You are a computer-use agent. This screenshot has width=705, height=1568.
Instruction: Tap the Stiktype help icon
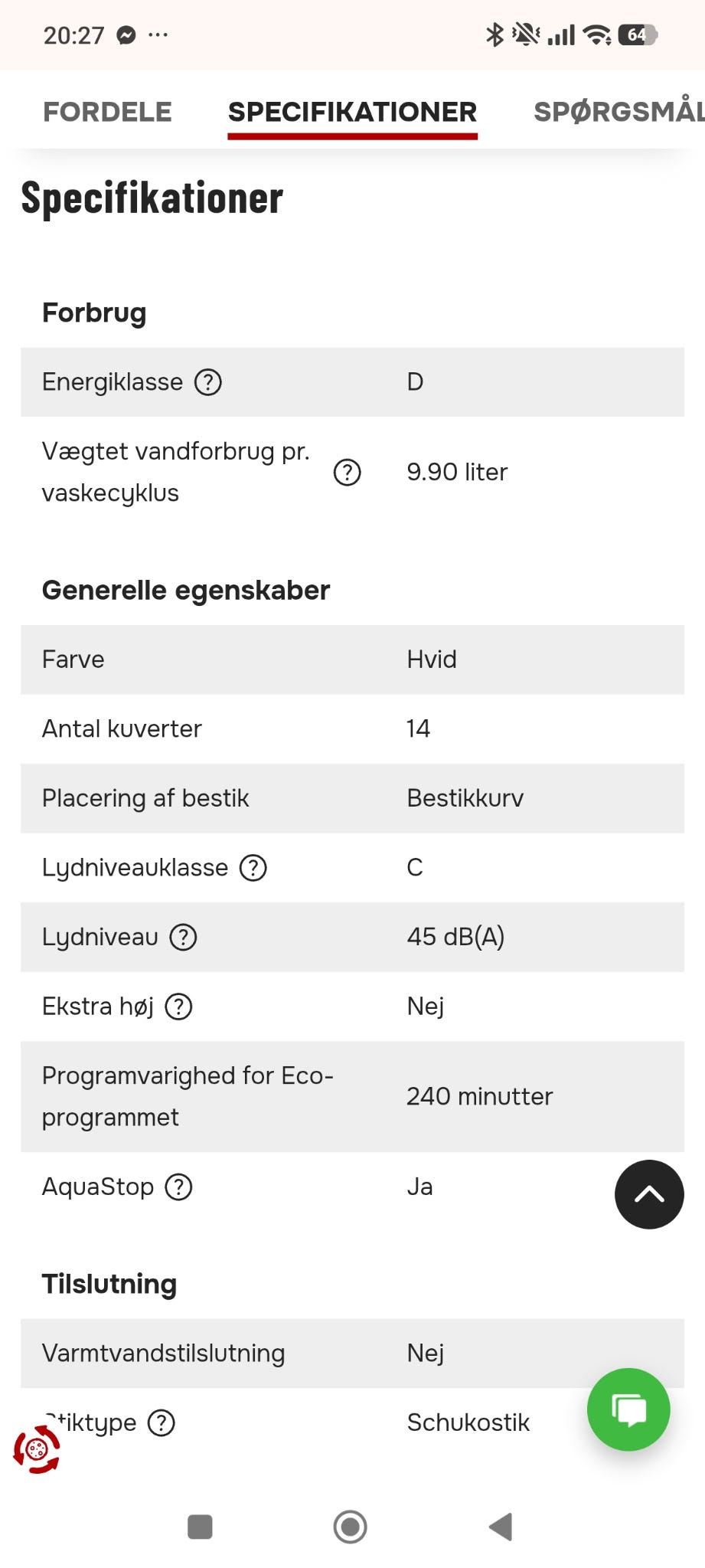162,1422
